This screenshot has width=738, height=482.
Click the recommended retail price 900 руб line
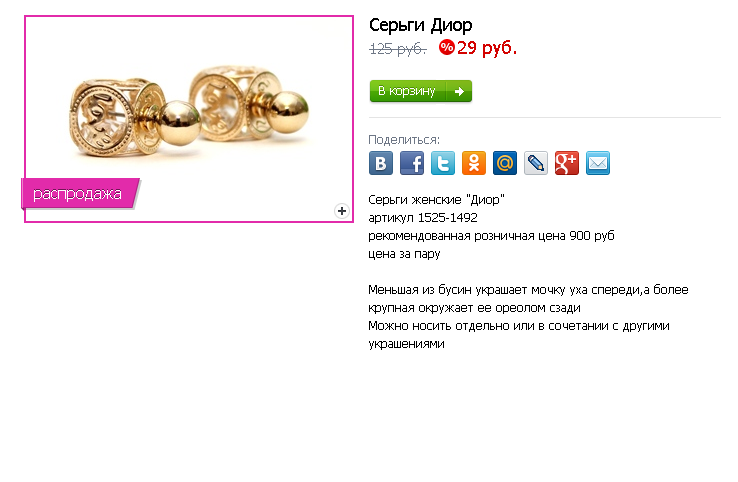(x=491, y=236)
